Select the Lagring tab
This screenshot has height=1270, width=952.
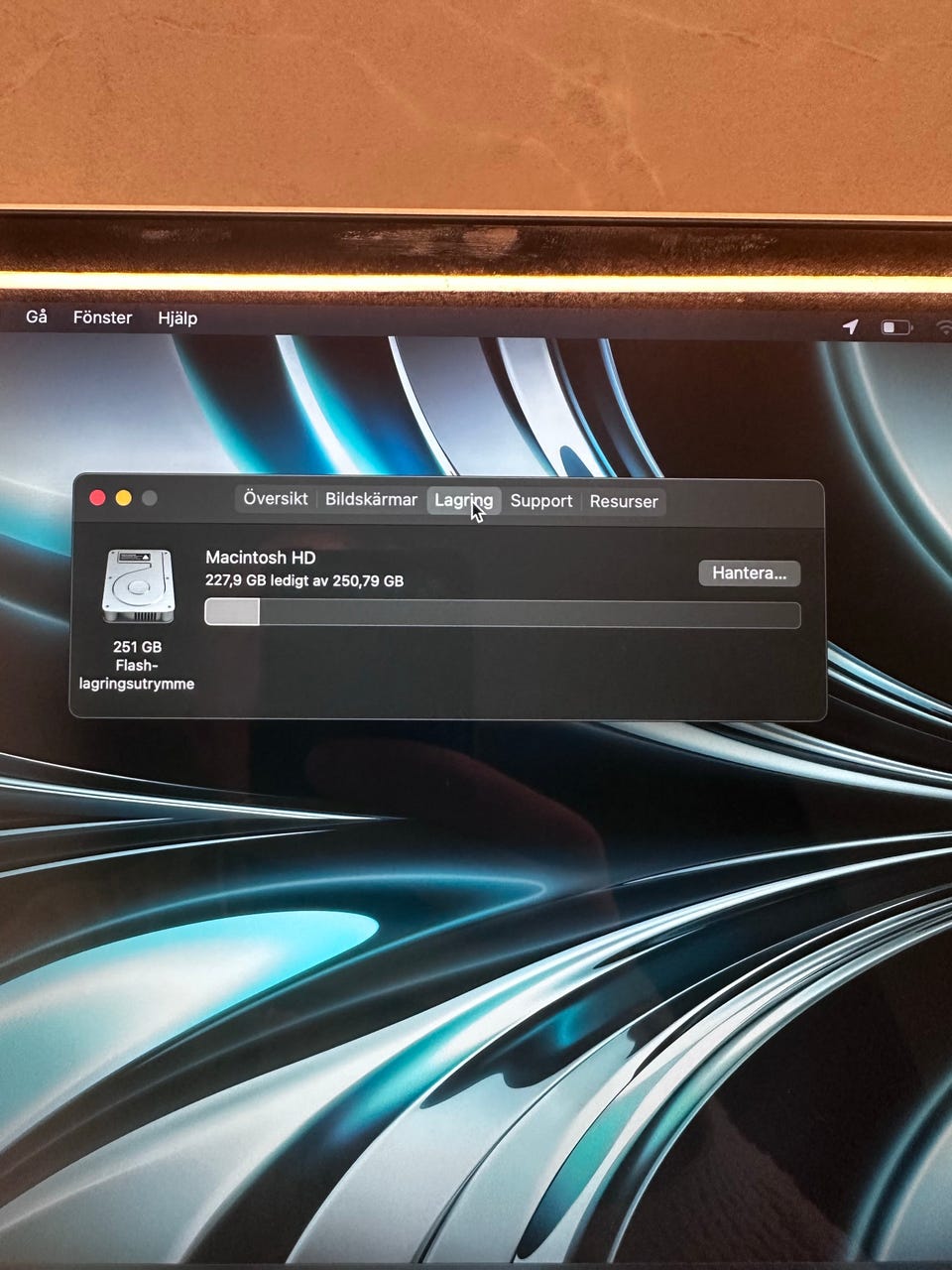[x=464, y=501]
